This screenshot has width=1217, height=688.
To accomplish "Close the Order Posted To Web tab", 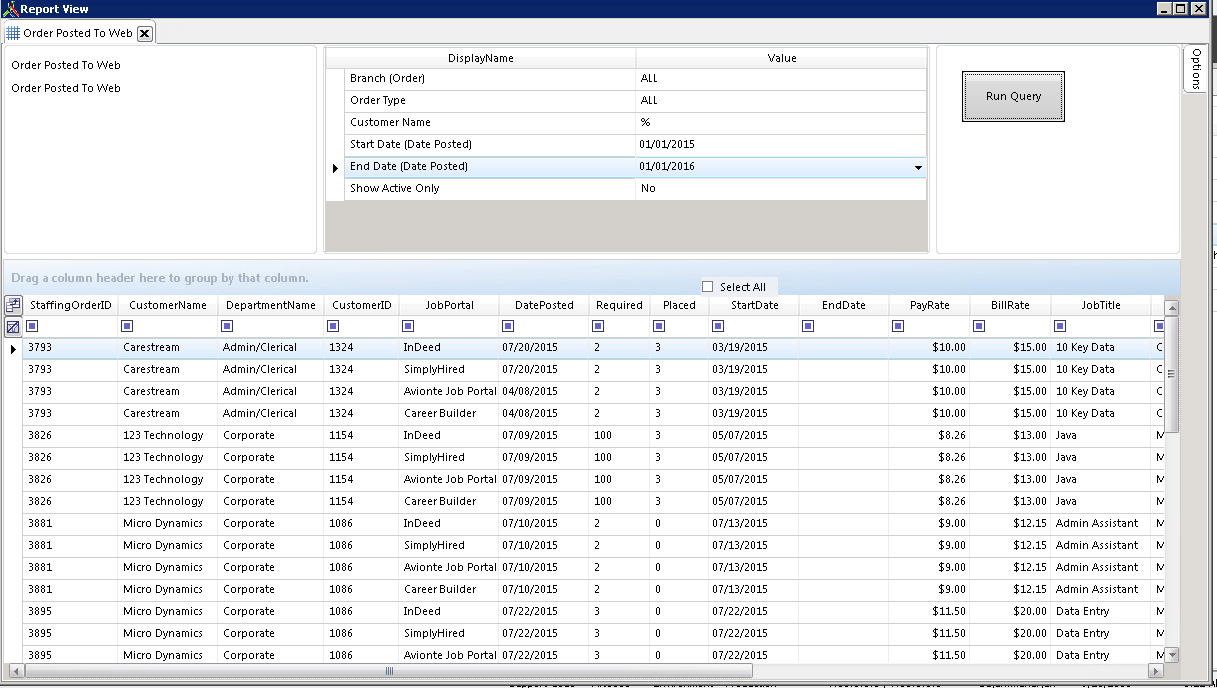I will click(144, 33).
